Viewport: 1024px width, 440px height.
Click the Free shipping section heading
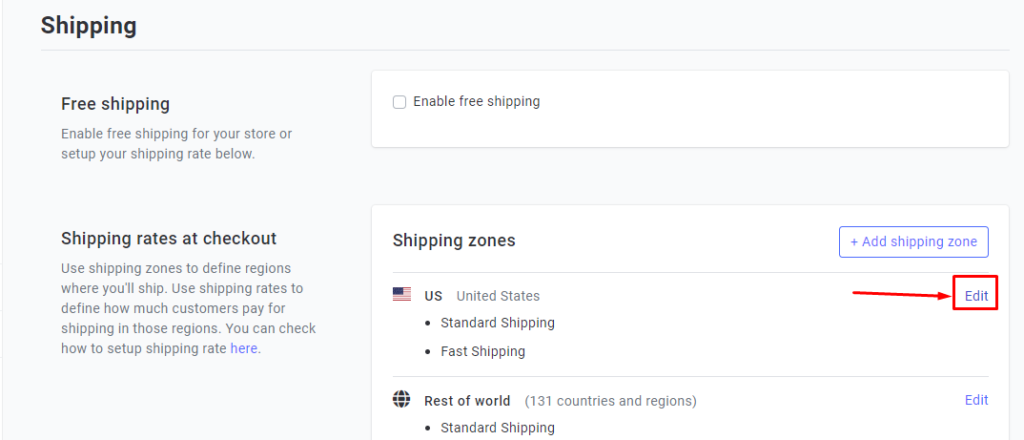116,104
